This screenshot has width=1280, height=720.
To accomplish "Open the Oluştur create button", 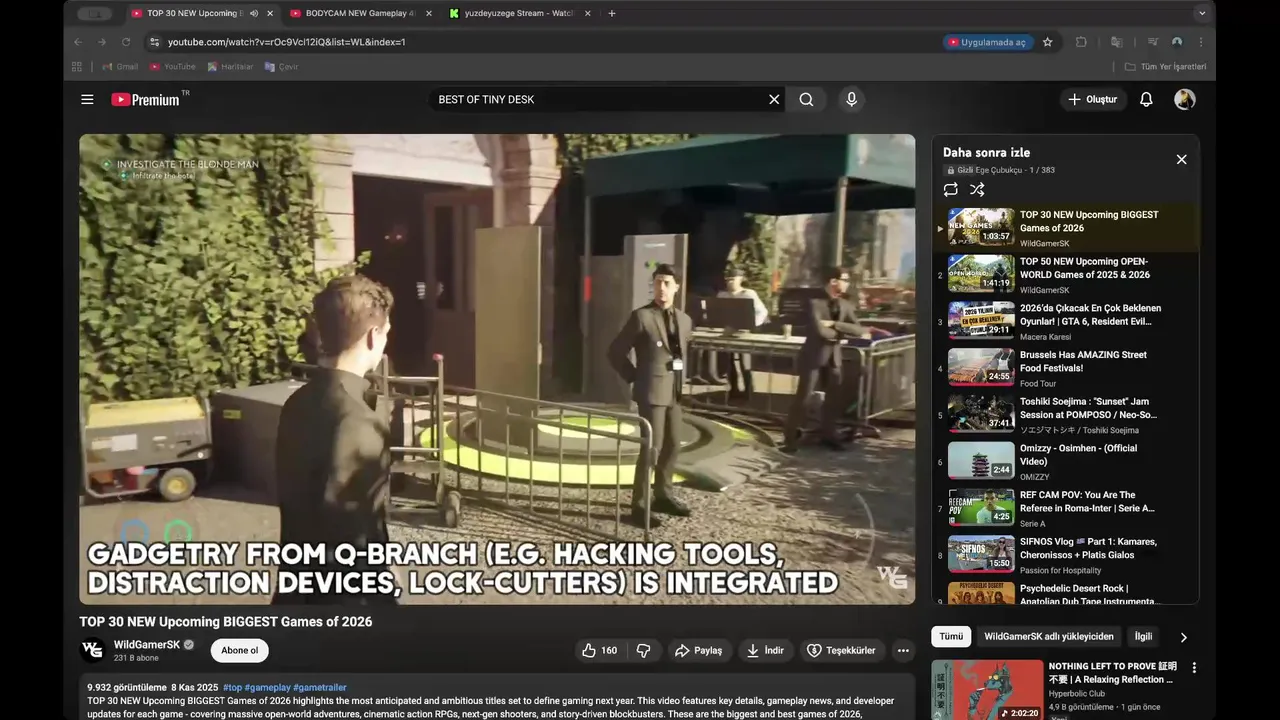I will (1092, 99).
